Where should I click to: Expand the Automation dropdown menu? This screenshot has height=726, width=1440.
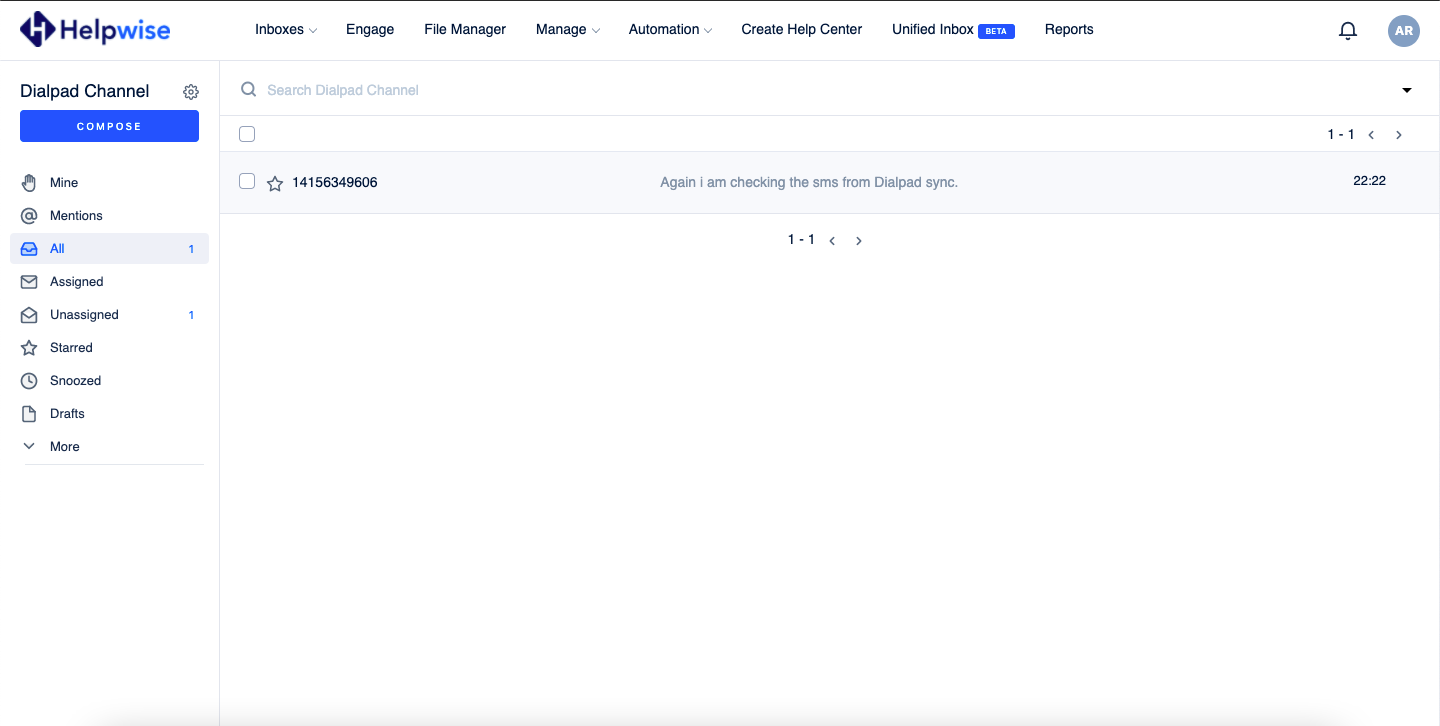(x=670, y=30)
